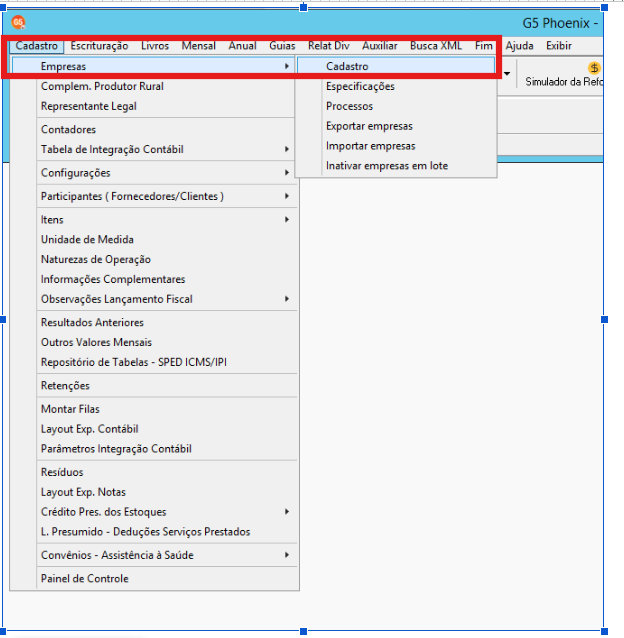Open the Livros menu
Screen dimensions: 624x638
[x=155, y=46]
